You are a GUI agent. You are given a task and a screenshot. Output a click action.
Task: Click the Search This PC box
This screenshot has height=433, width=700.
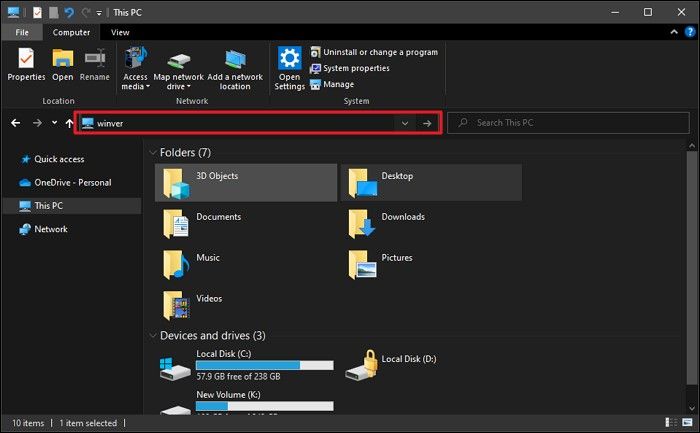pos(568,123)
